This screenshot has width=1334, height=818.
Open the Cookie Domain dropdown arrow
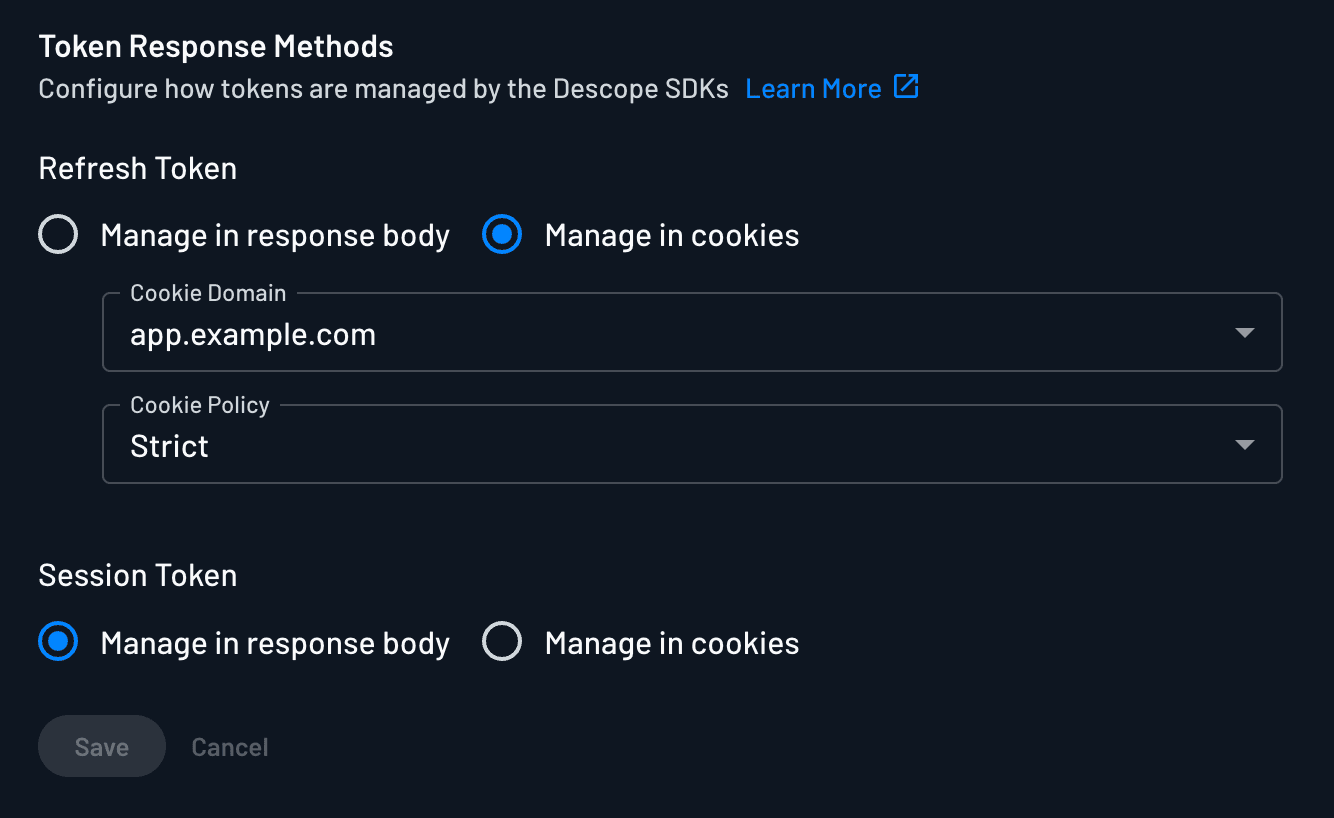click(1244, 331)
